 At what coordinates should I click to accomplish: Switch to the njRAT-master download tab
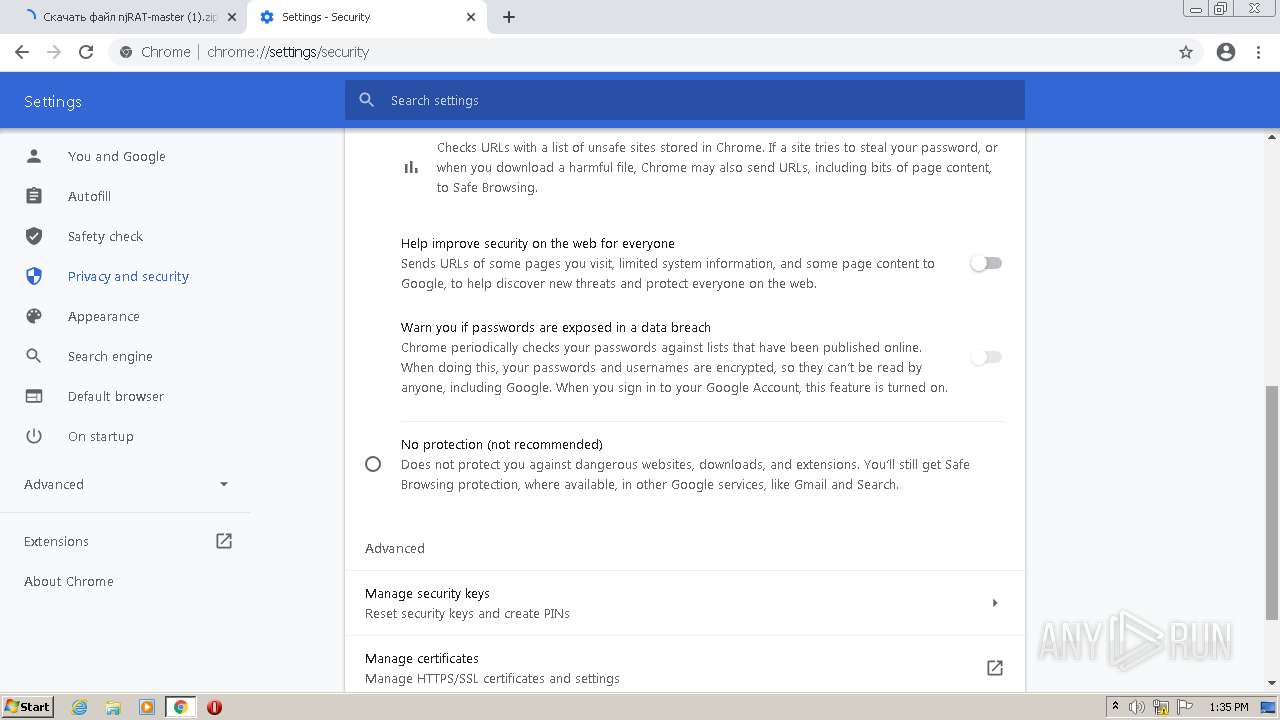(124, 17)
